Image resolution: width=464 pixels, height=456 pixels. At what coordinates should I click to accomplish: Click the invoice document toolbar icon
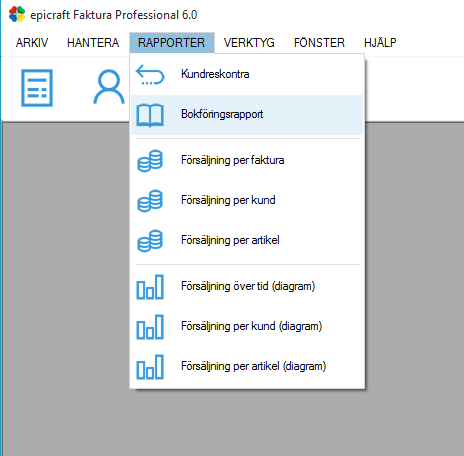(37, 88)
